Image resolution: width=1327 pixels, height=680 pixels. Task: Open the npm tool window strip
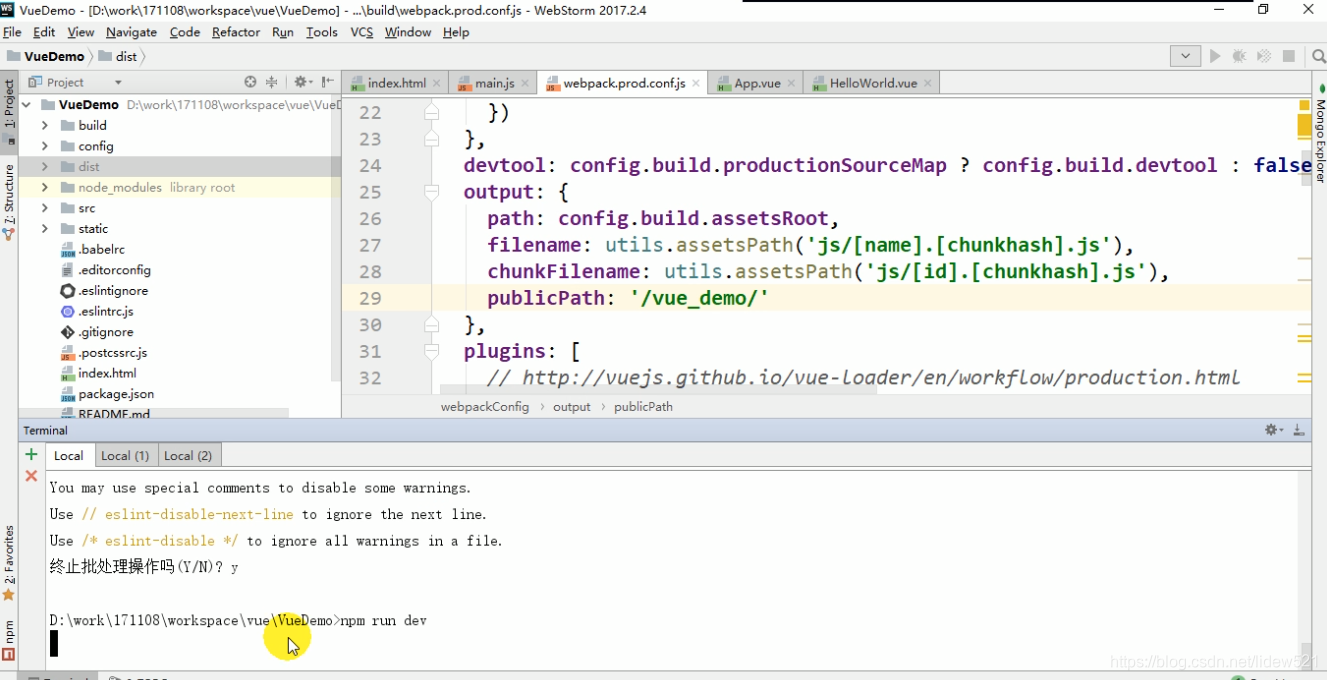click(9, 640)
